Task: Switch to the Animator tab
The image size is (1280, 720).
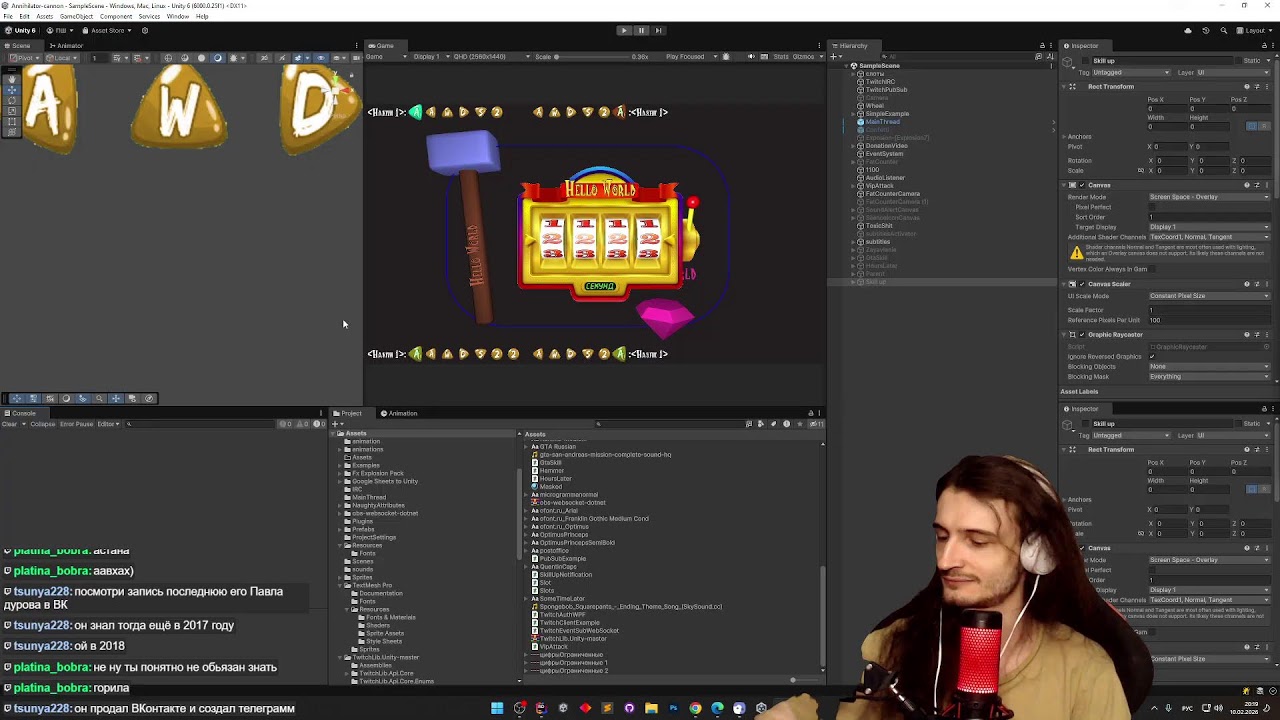Action: tap(68, 45)
